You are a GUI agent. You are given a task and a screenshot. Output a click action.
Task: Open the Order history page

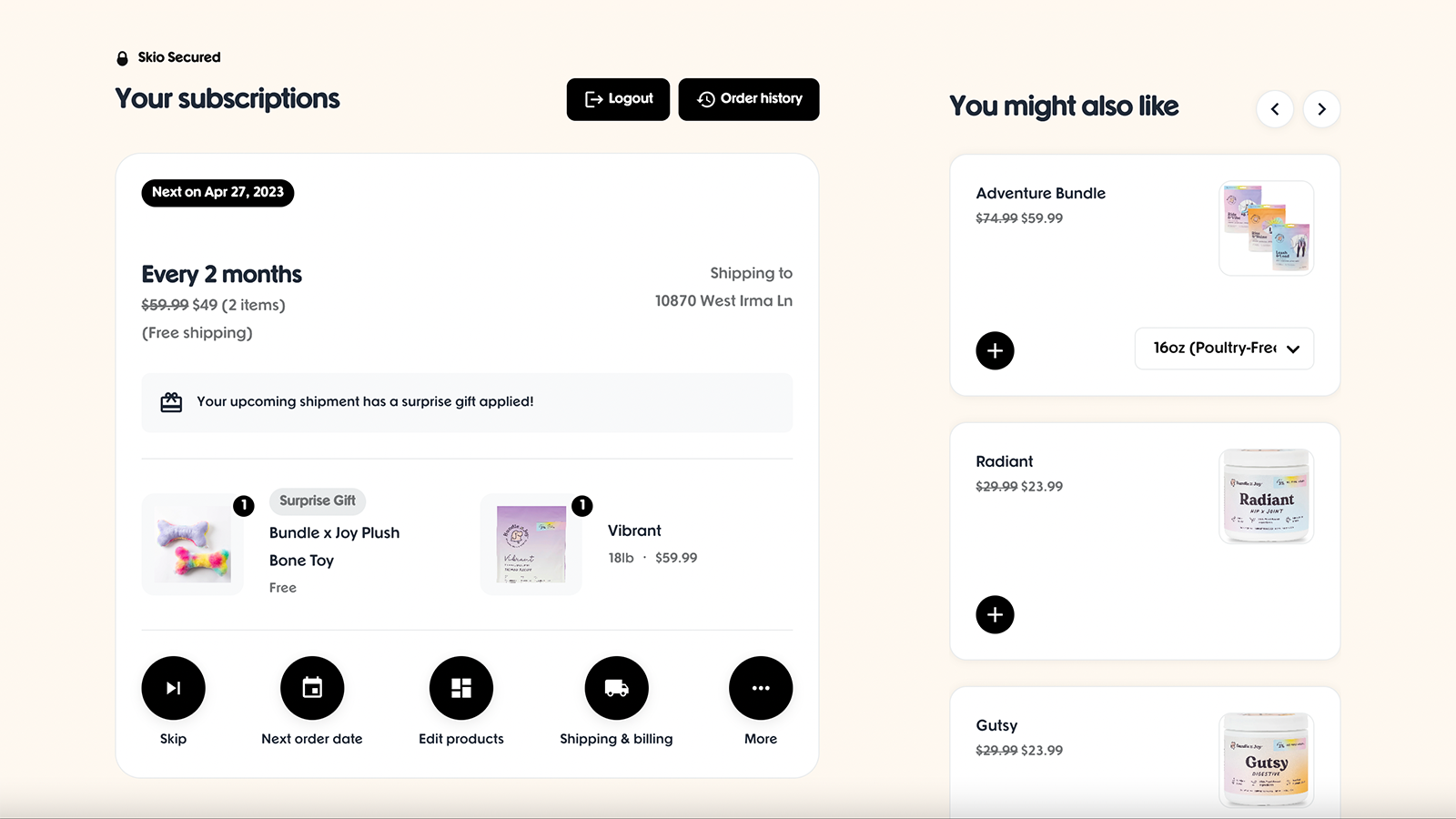click(x=749, y=99)
